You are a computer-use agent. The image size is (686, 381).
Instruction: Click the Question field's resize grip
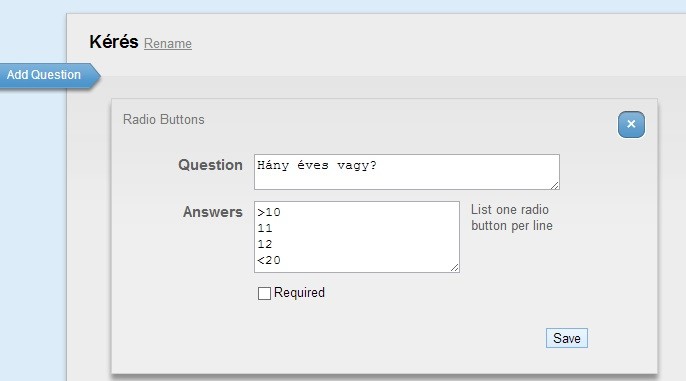(x=555, y=185)
